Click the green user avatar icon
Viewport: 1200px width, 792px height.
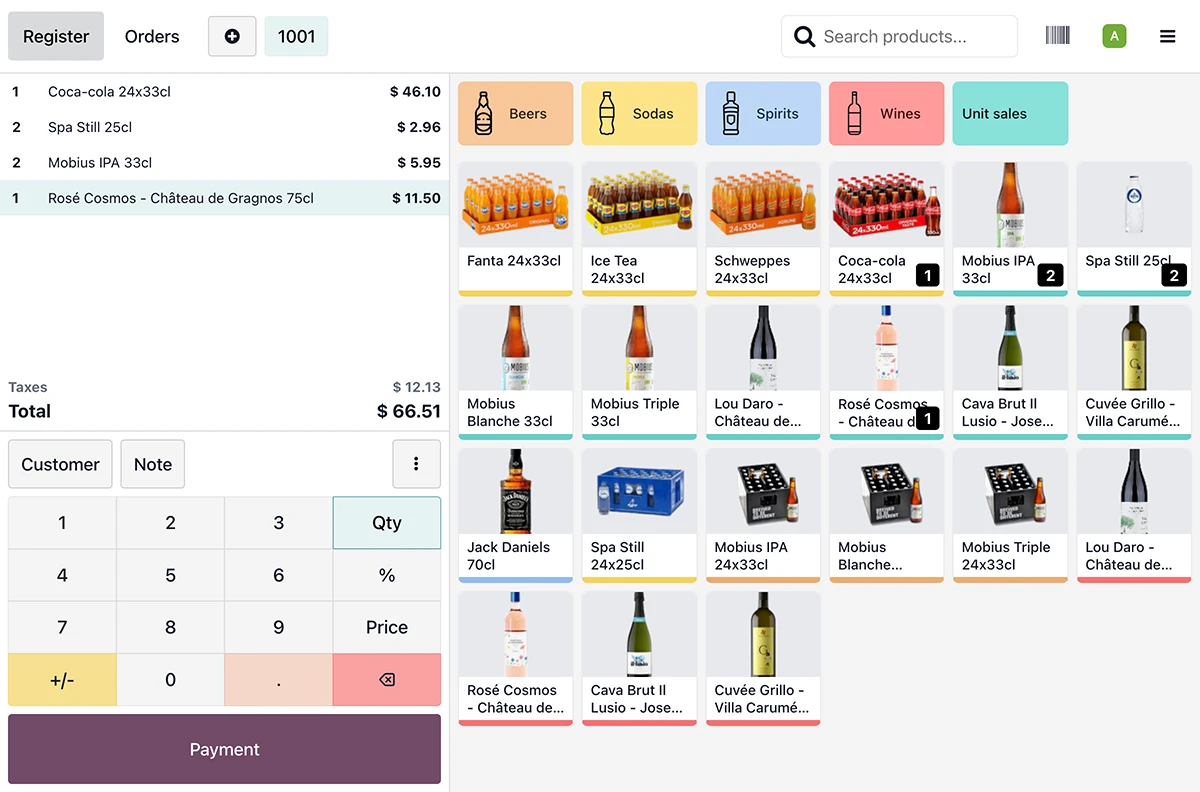(1114, 37)
